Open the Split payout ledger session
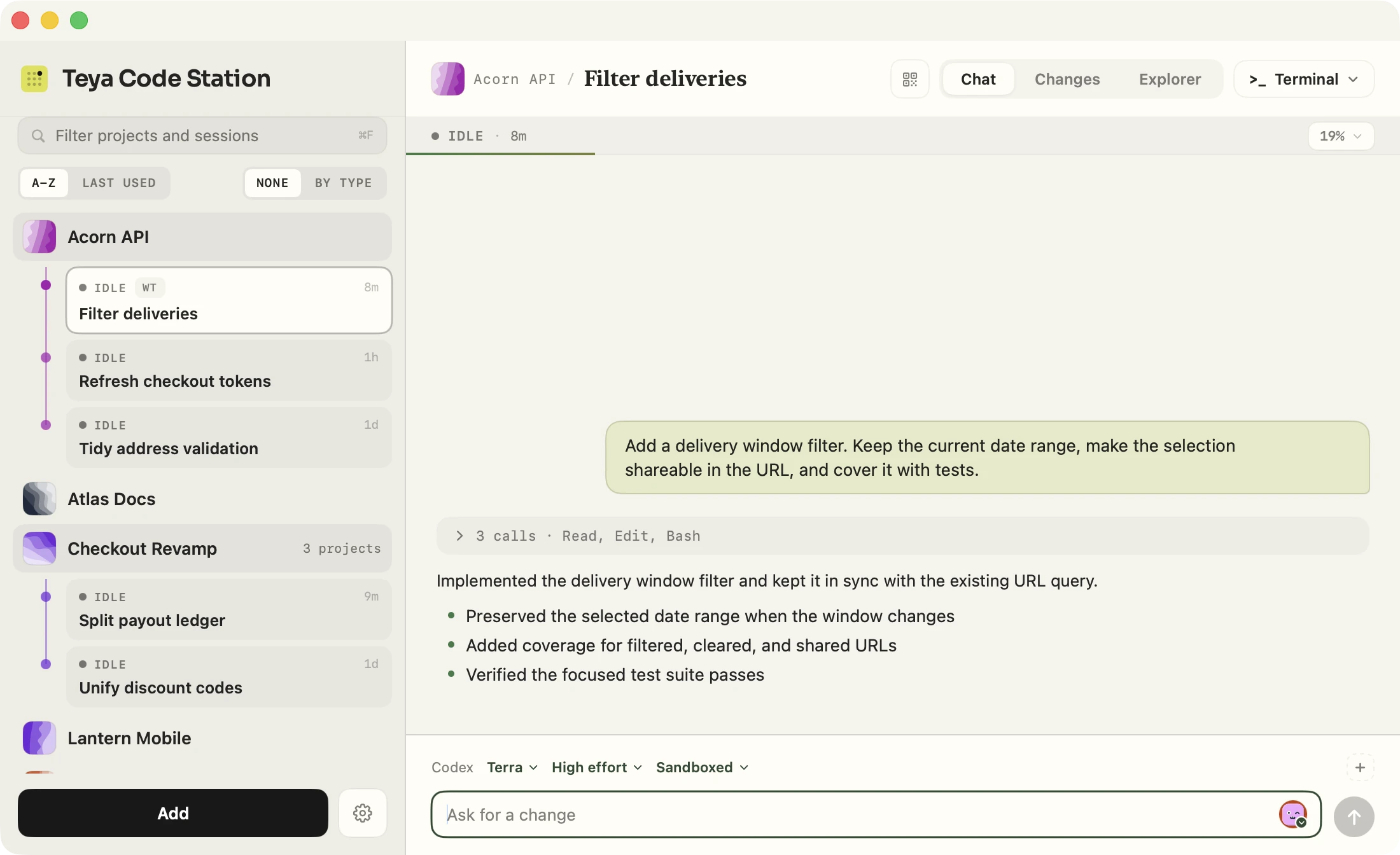The image size is (1400, 855). point(229,609)
